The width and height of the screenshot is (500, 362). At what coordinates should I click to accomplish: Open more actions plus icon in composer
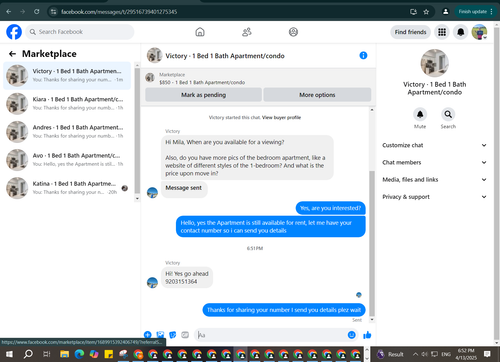pos(148,335)
